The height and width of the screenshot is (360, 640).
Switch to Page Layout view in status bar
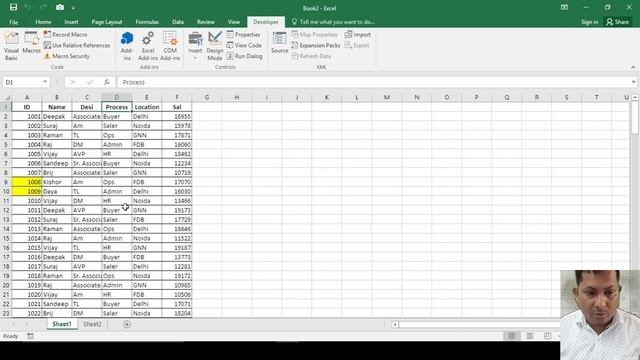[529, 336]
